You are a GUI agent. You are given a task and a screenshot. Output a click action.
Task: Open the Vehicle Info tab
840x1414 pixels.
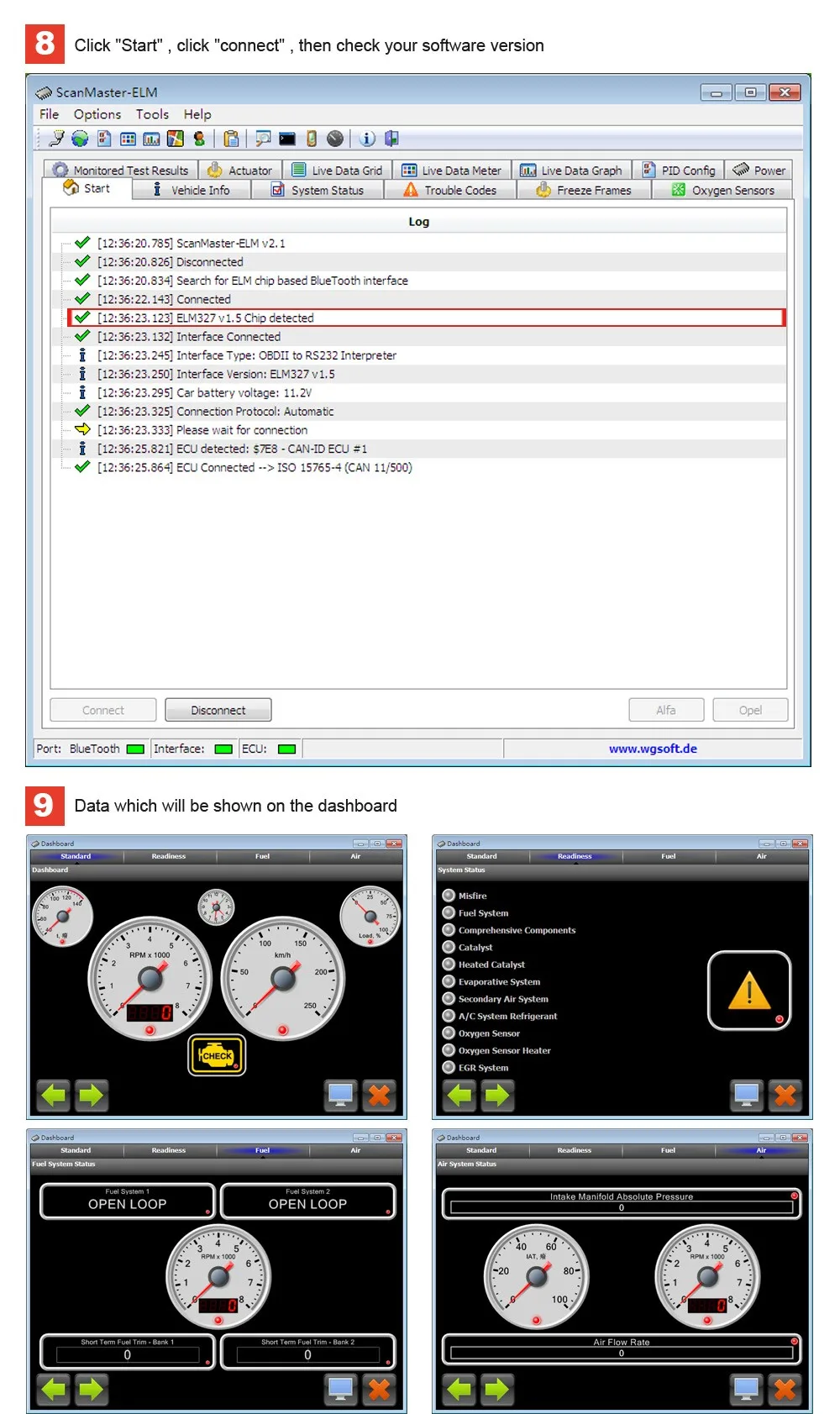point(192,190)
